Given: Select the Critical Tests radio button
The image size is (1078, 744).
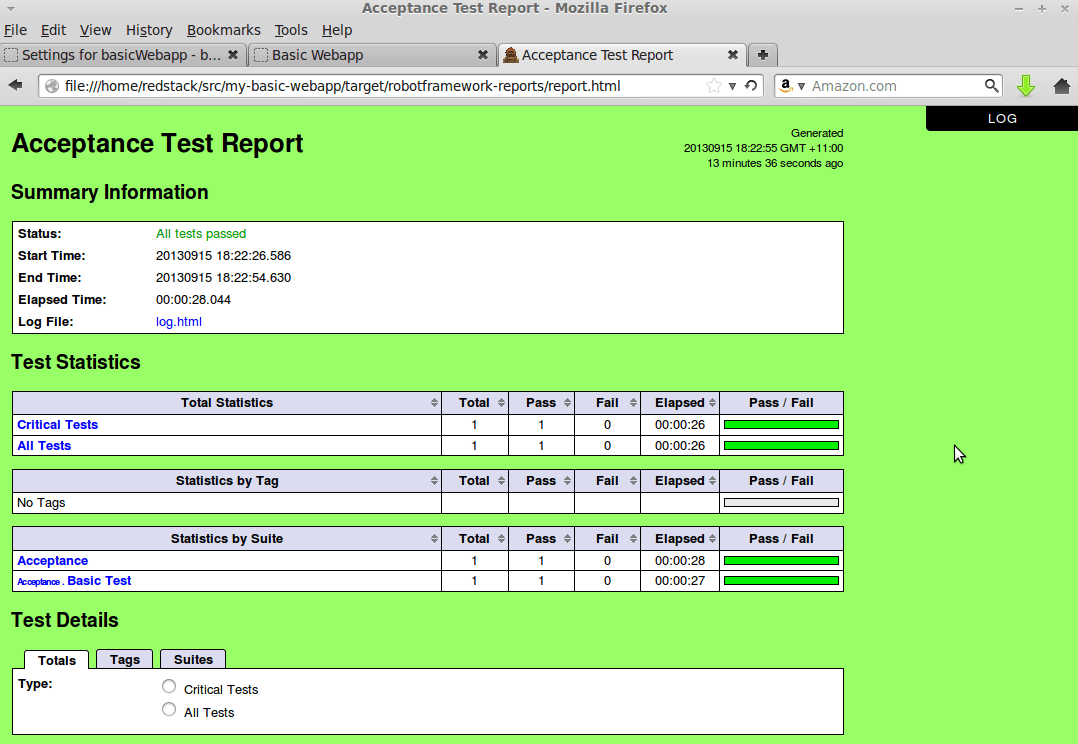Looking at the screenshot, I should tap(169, 686).
